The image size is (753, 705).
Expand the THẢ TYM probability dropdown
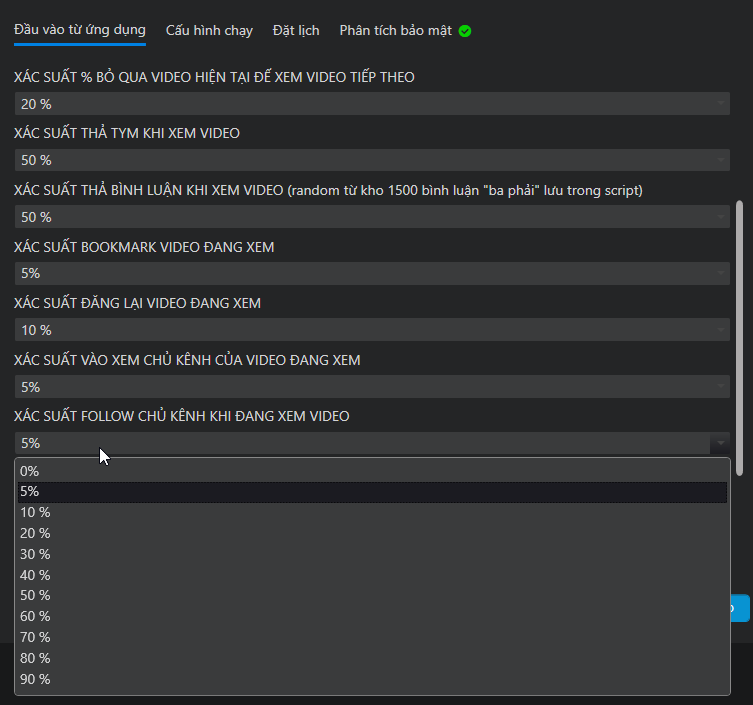[x=372, y=160]
